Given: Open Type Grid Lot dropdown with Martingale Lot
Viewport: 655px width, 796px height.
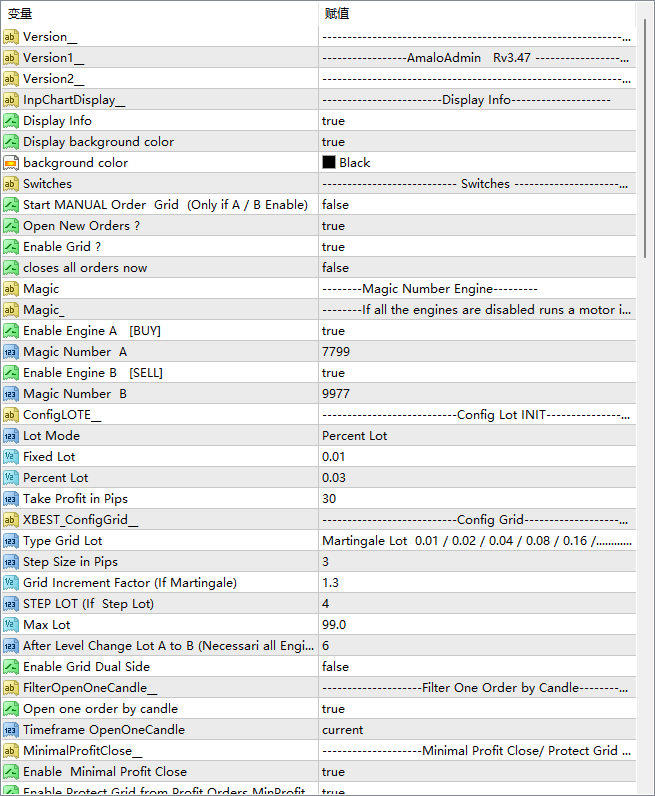Looking at the screenshot, I should coord(477,541).
